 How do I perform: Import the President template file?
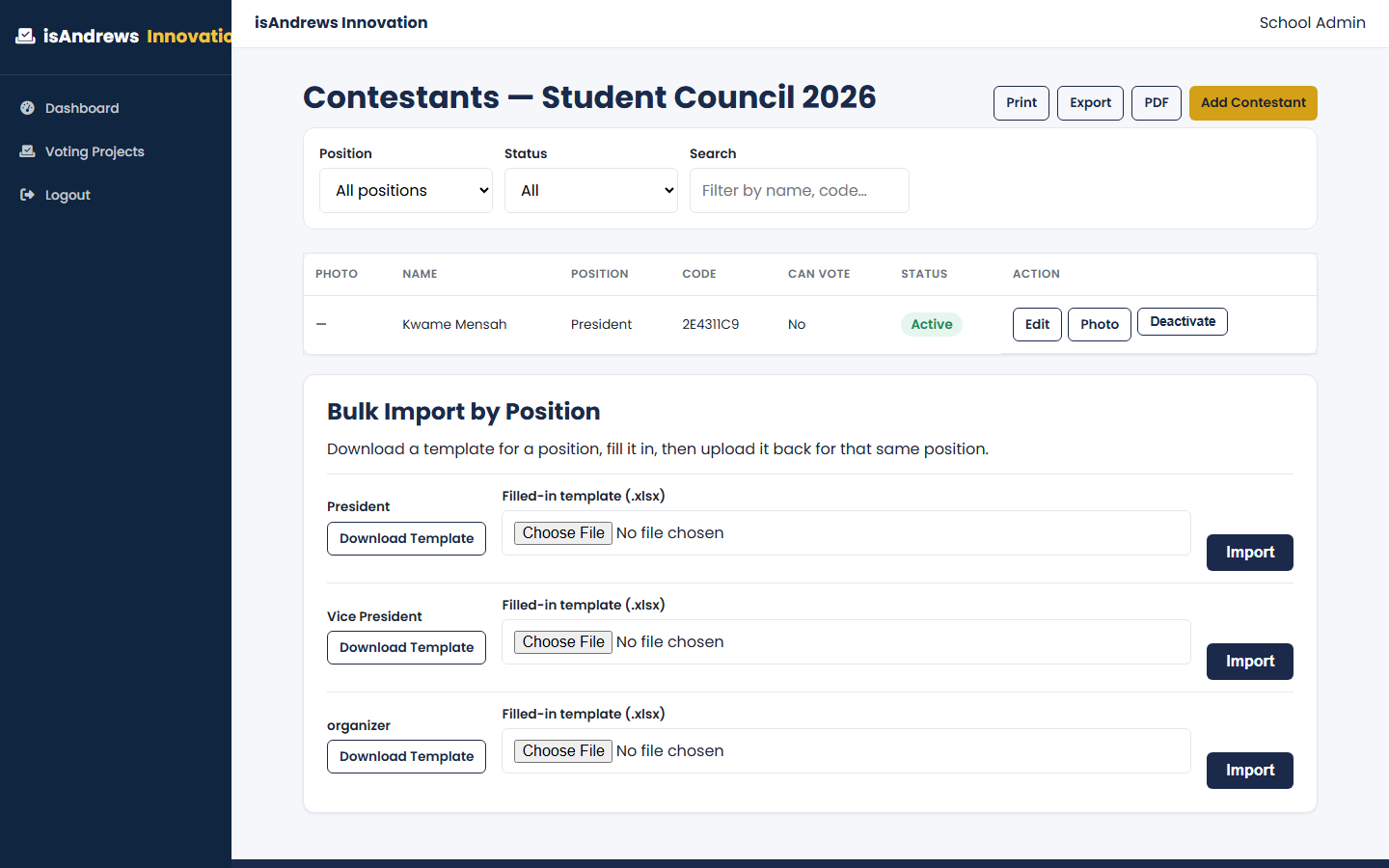[1250, 553]
